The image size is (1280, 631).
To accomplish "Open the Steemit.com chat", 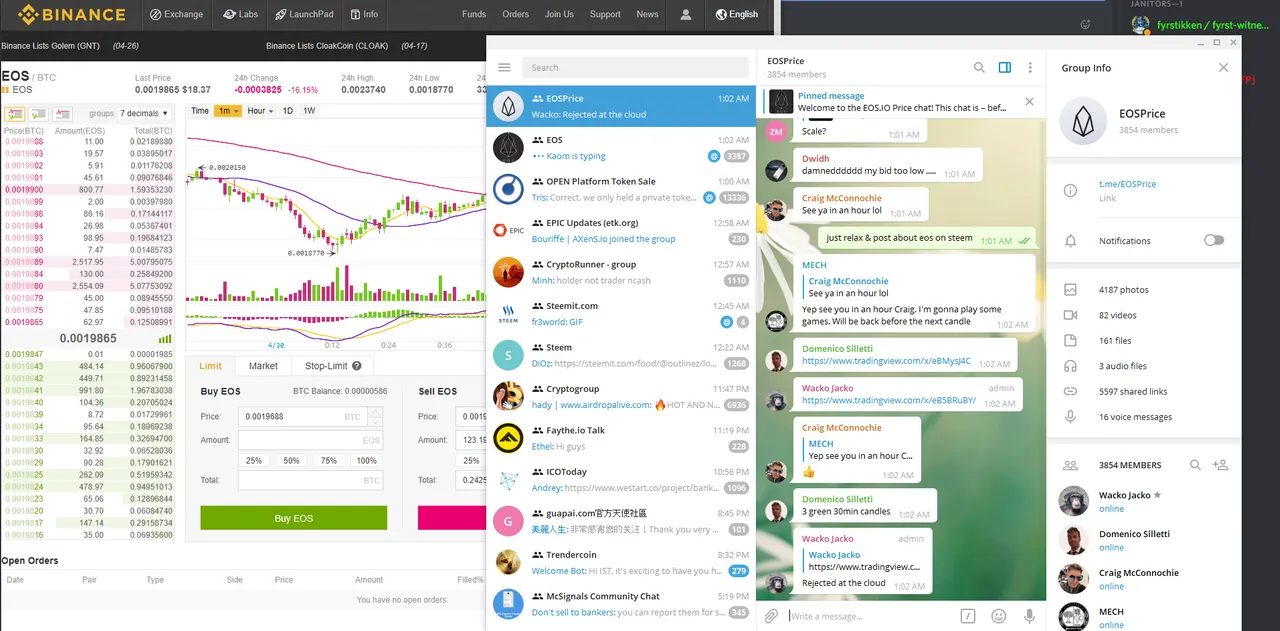I will click(621, 313).
